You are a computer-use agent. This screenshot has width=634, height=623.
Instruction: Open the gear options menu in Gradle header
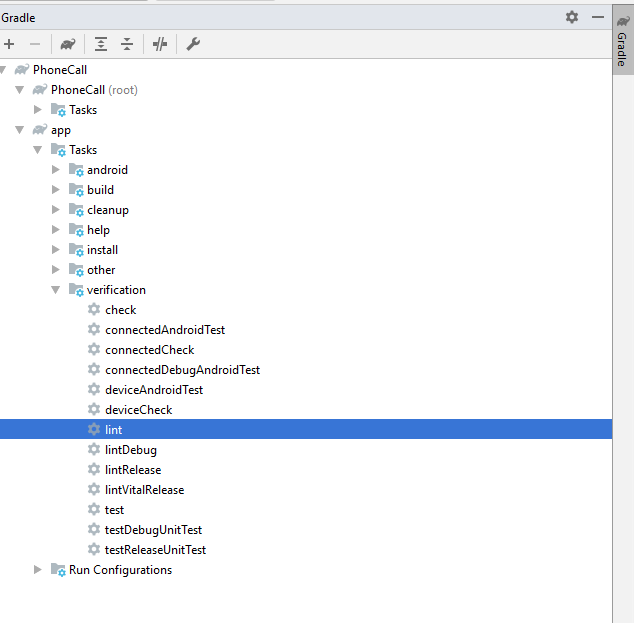[572, 17]
